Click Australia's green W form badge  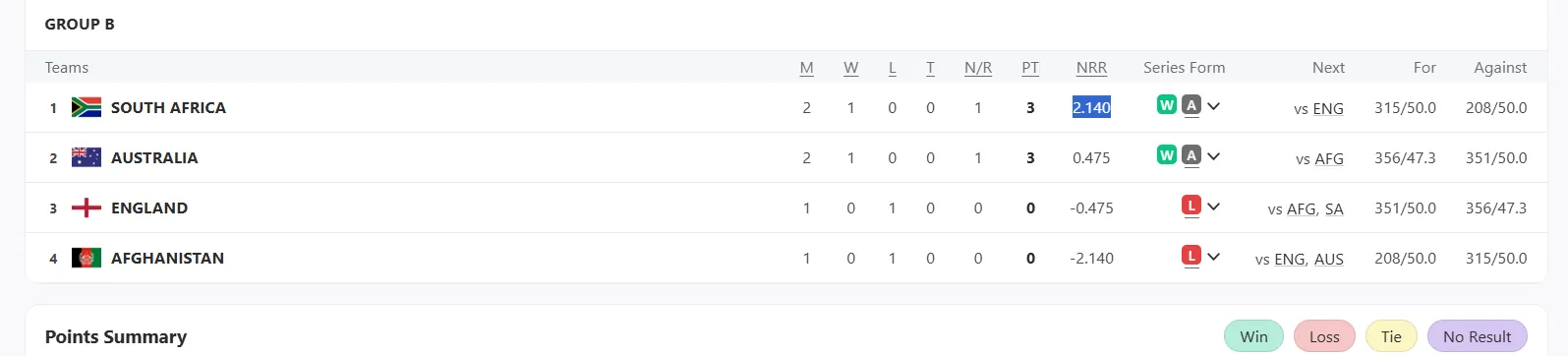click(1167, 154)
